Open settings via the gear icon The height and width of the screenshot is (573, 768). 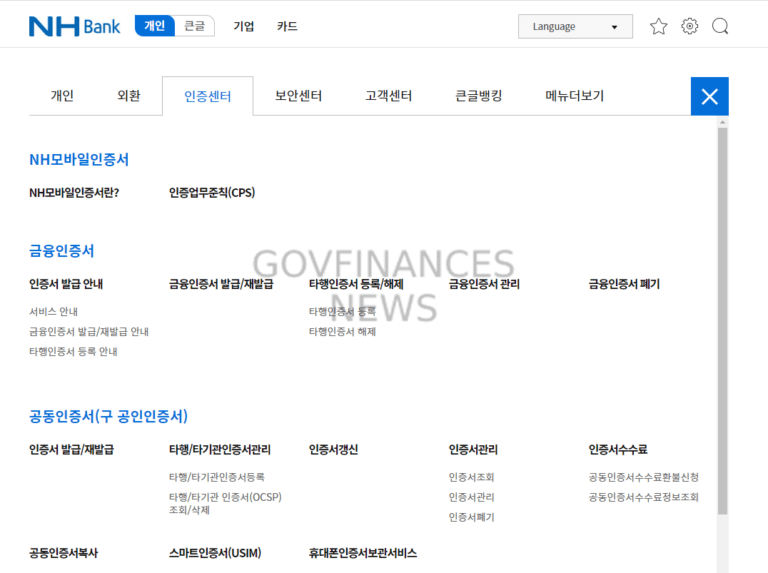click(x=689, y=26)
